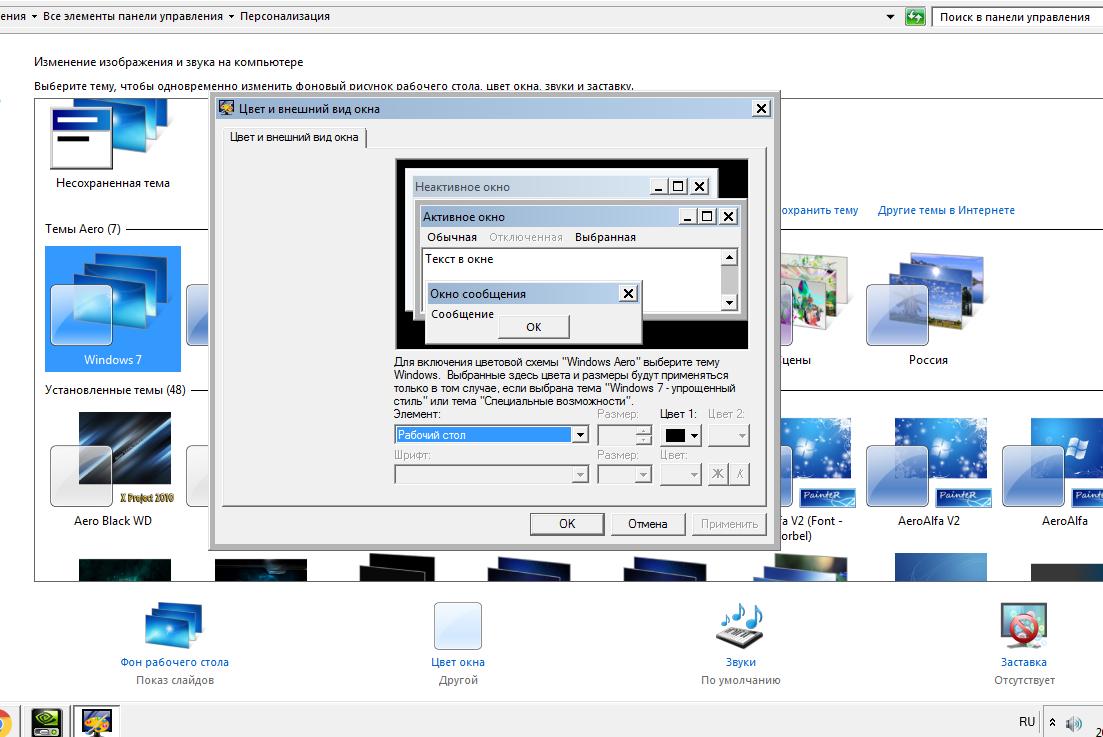The image size is (1103, 737).
Task: Click the preview scrollbar down arrow
Action: click(x=729, y=302)
